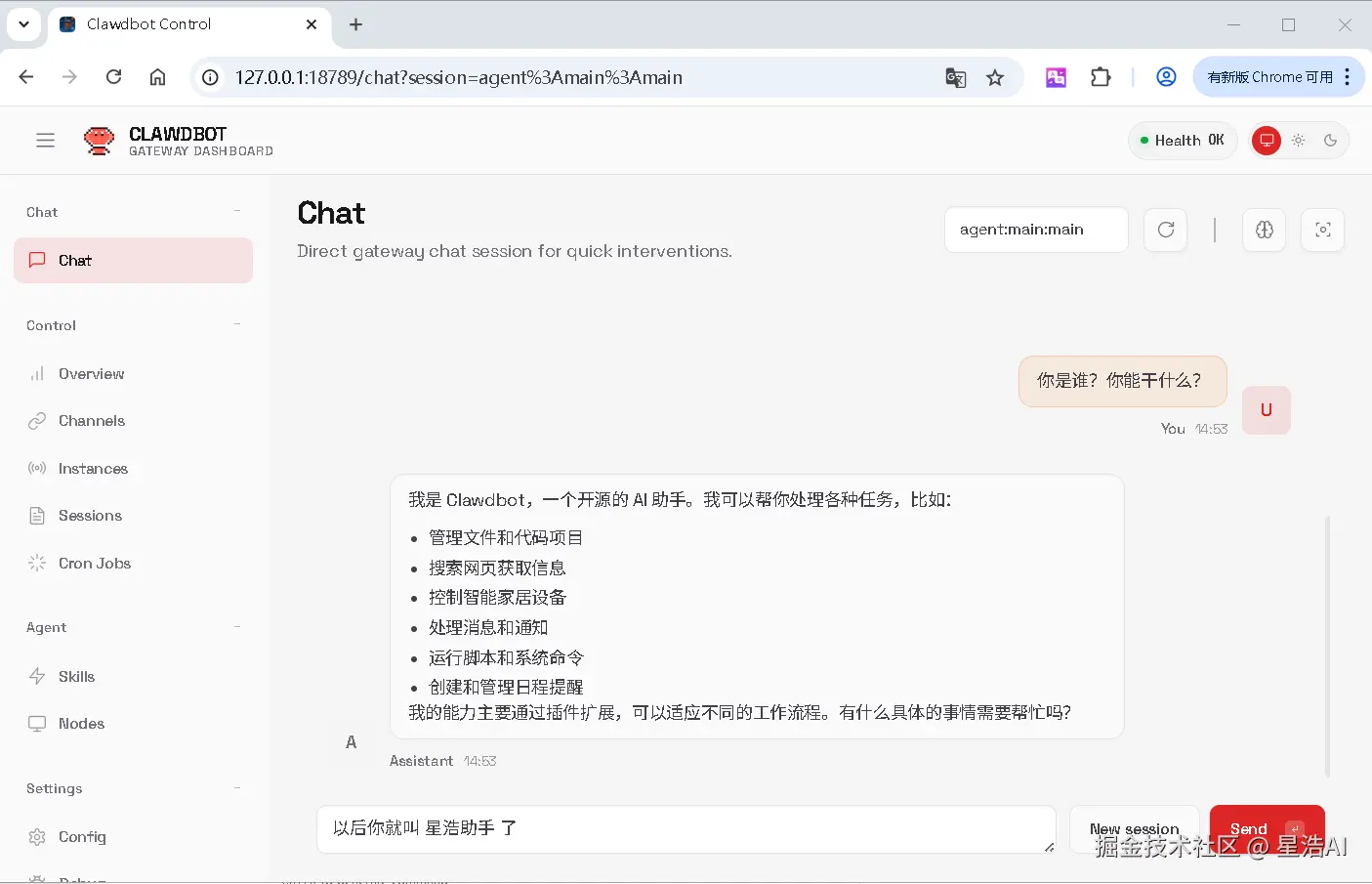Select the Clawdbot Control tab
Screen dimensions: 1372x884
click(x=188, y=24)
